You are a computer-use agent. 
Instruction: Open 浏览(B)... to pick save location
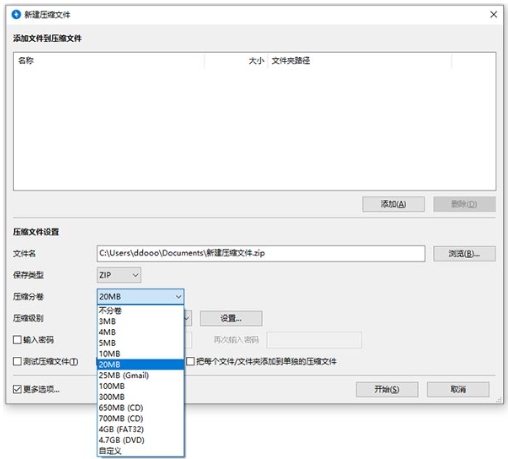[x=464, y=254]
